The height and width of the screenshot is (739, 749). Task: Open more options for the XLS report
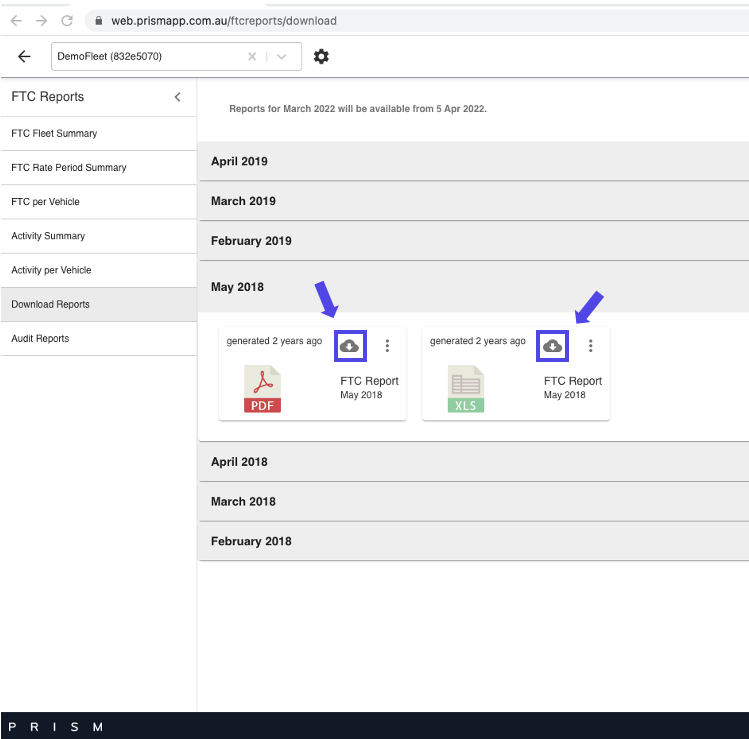[590, 346]
